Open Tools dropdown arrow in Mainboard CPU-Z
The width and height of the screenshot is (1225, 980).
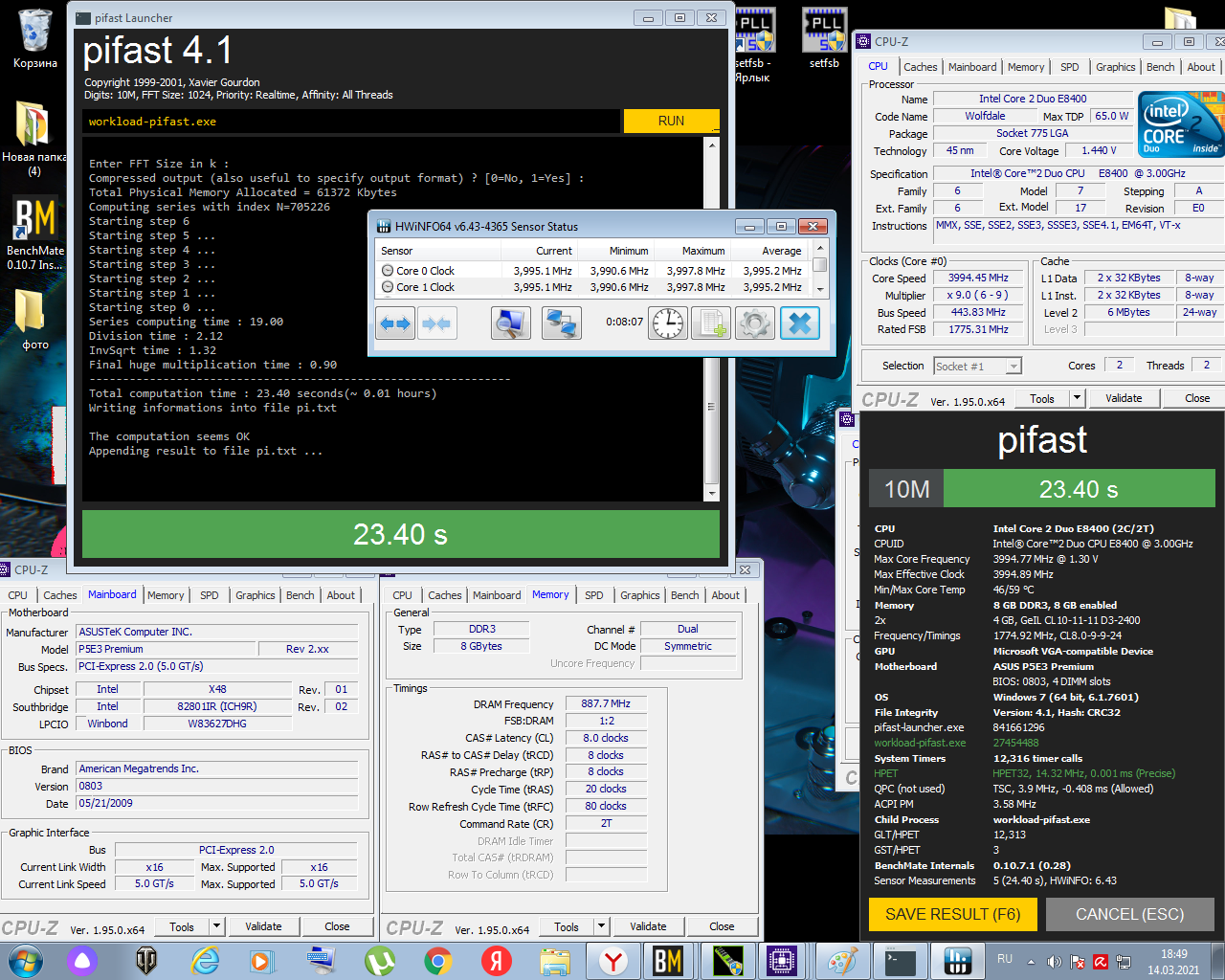click(x=216, y=926)
